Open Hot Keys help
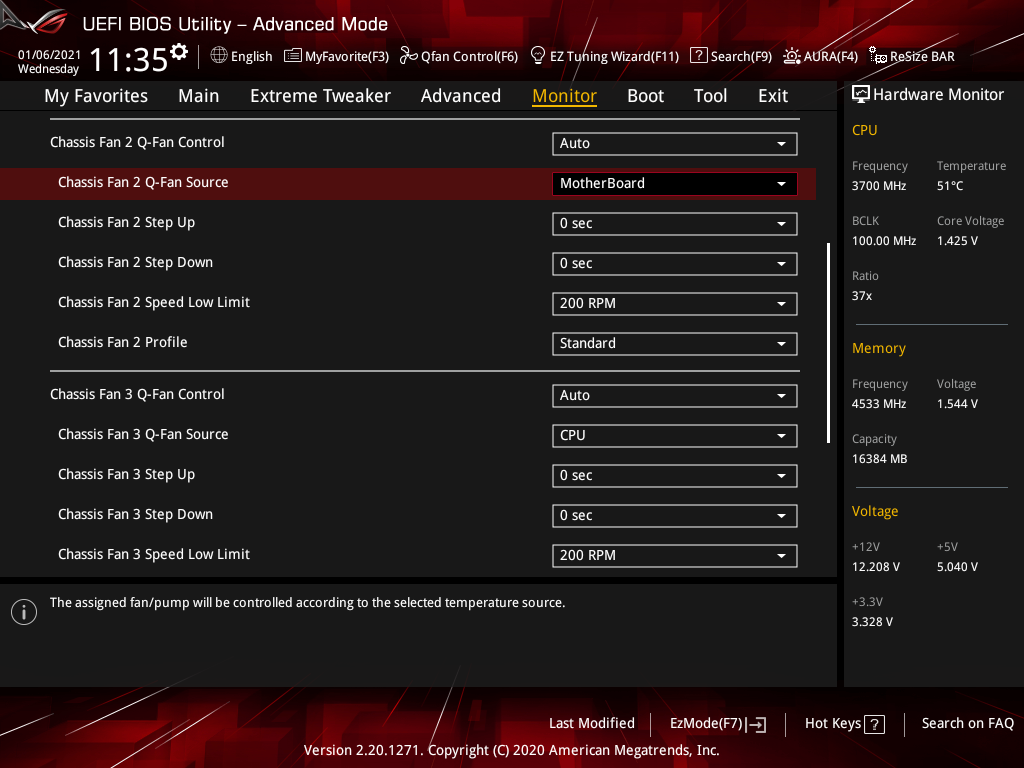This screenshot has width=1024, height=768. click(844, 724)
